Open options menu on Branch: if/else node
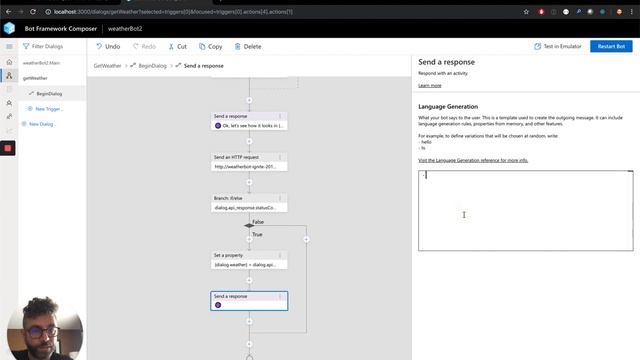Viewport: 640px width, 360px height. point(280,198)
